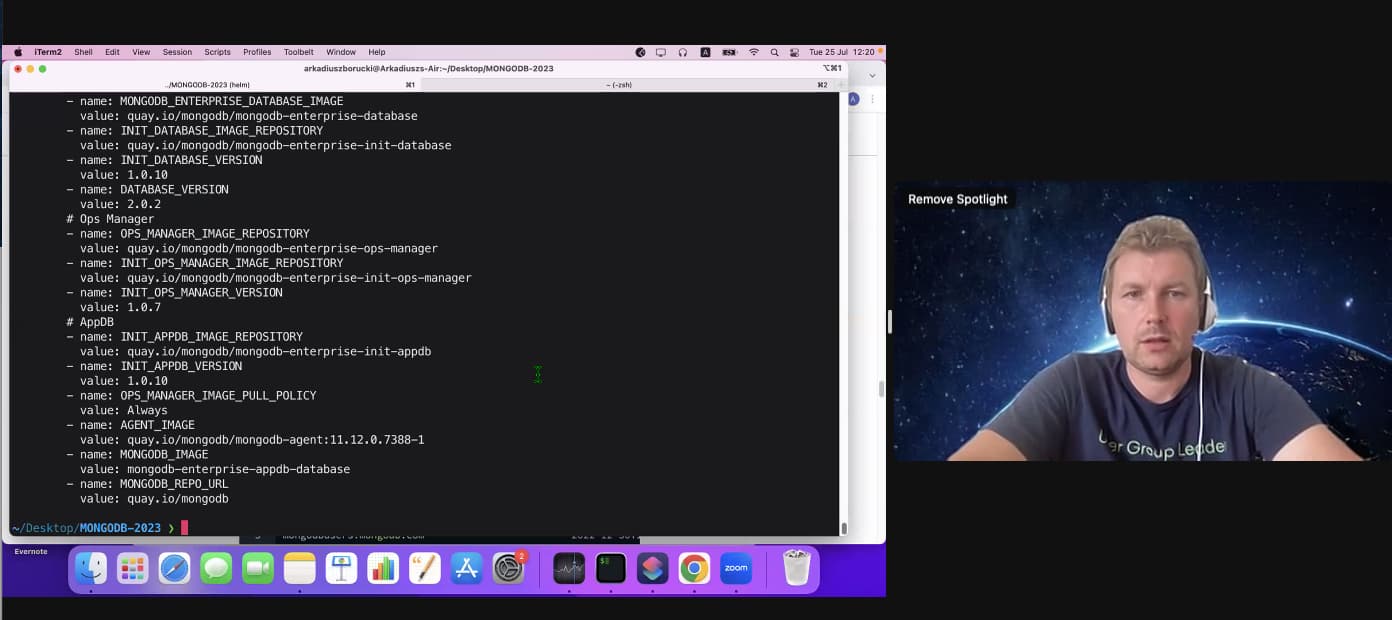The height and width of the screenshot is (620, 1392).
Task: Open iTerm2 application menu
Action: (48, 52)
